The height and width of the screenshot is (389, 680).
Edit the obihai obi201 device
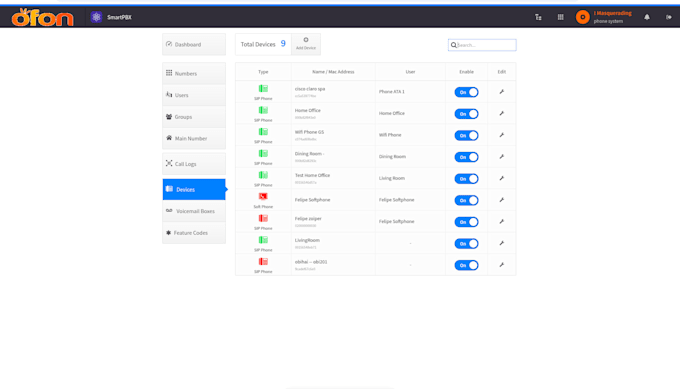[501, 265]
